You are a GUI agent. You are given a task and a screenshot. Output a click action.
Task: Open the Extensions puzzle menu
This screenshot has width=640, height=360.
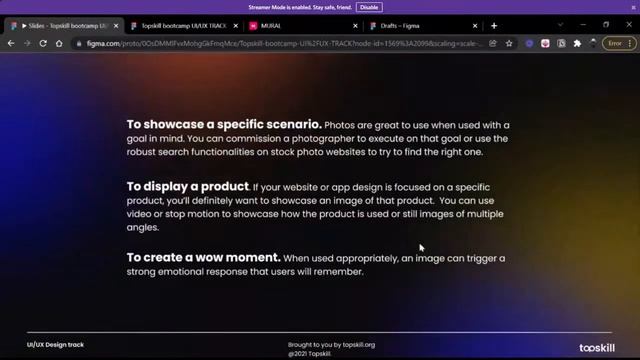pos(577,43)
